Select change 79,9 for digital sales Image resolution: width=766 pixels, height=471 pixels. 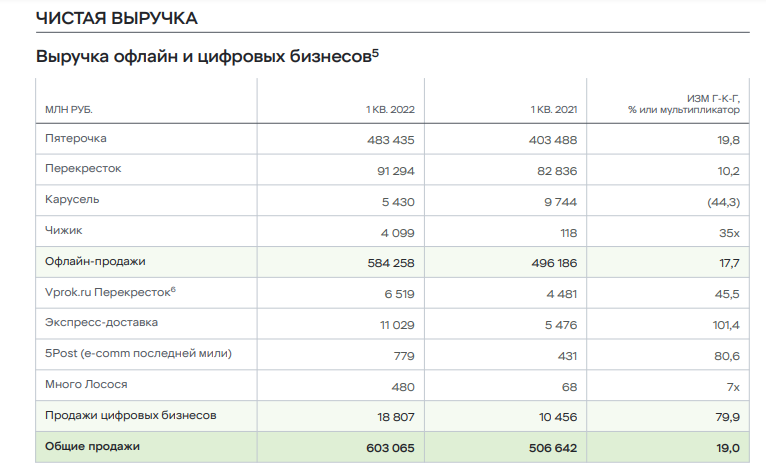click(727, 417)
